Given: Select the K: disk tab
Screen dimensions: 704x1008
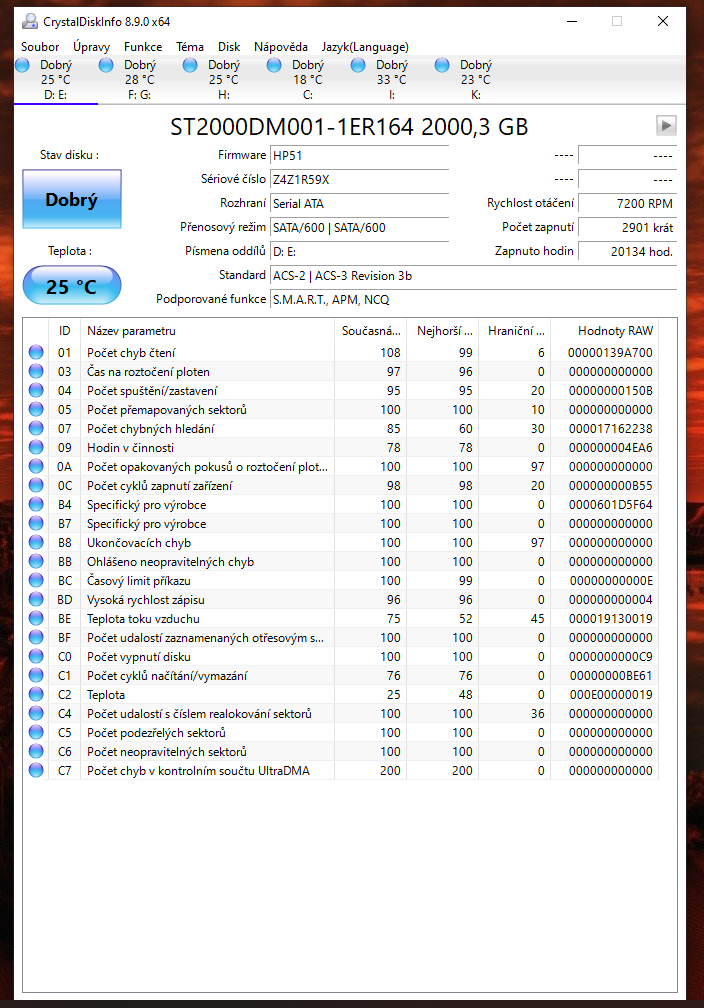Looking at the screenshot, I should (475, 80).
